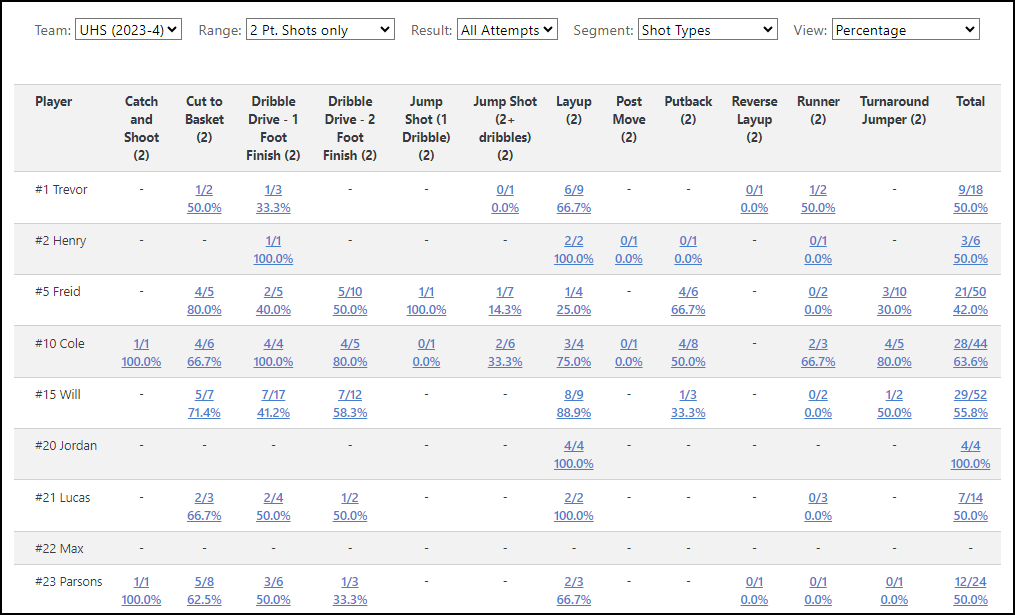This screenshot has width=1015, height=615.
Task: Expand the Segment dropdown showing Shot Types
Action: pos(707,30)
